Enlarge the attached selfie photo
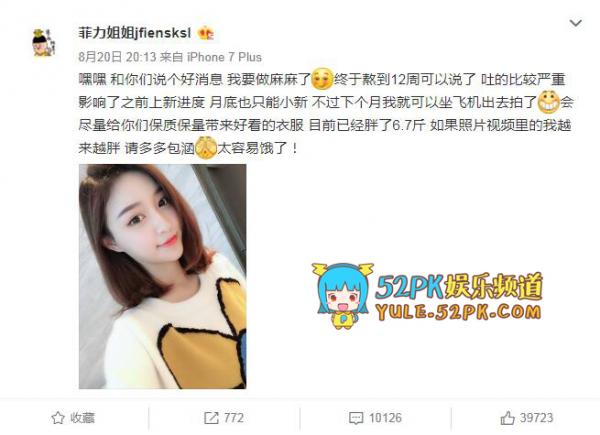 click(x=163, y=277)
